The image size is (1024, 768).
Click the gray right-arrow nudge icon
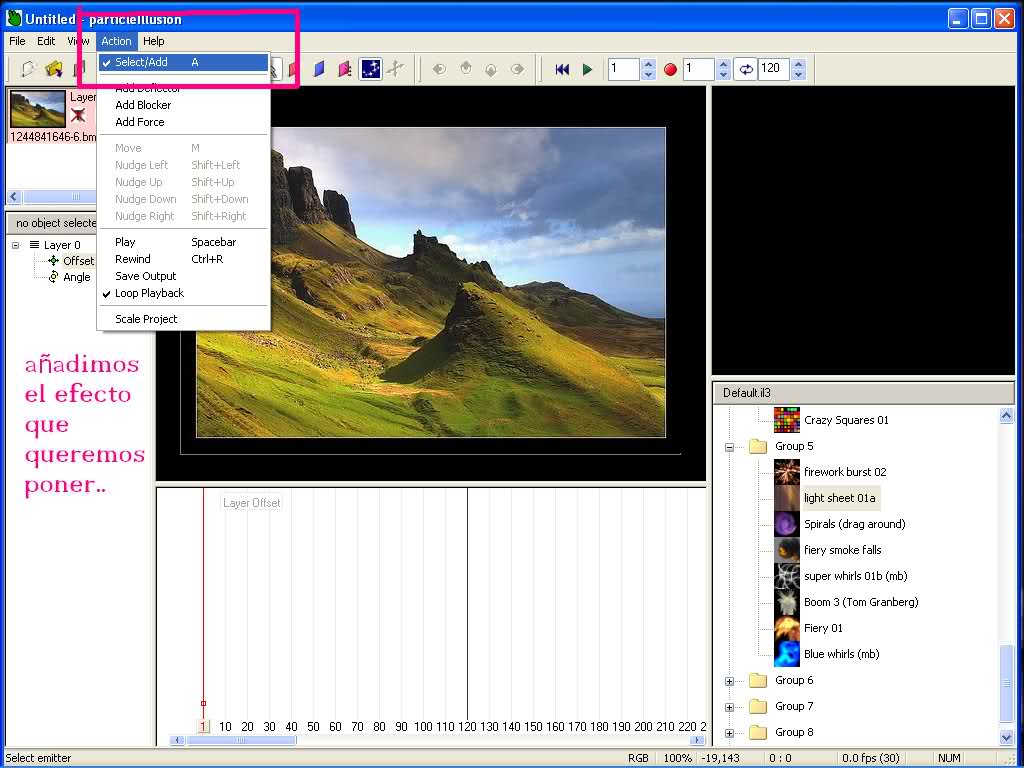517,69
